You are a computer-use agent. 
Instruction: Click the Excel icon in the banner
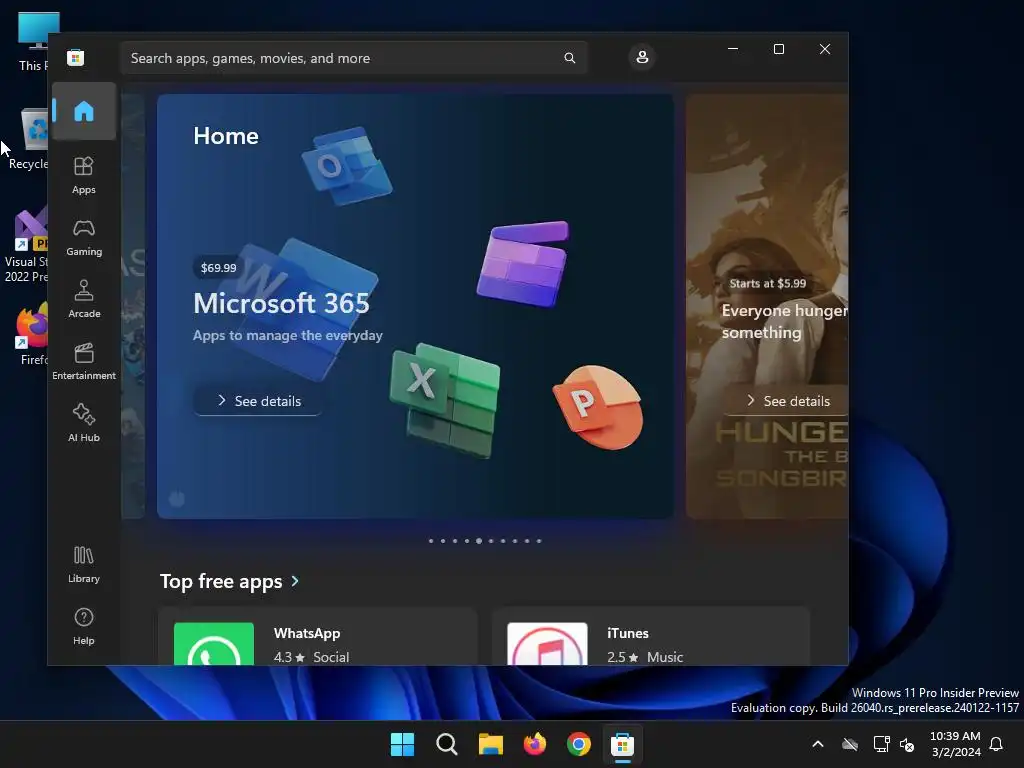[445, 400]
